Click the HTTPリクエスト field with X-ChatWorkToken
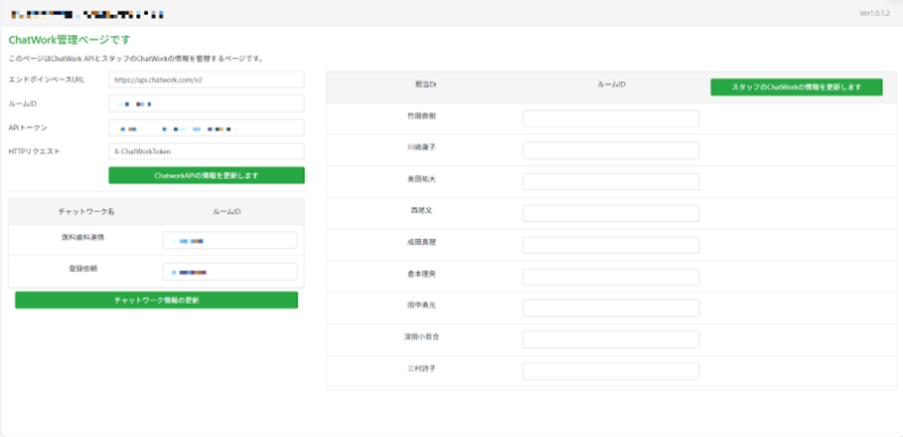The height and width of the screenshot is (437, 903). [x=206, y=152]
